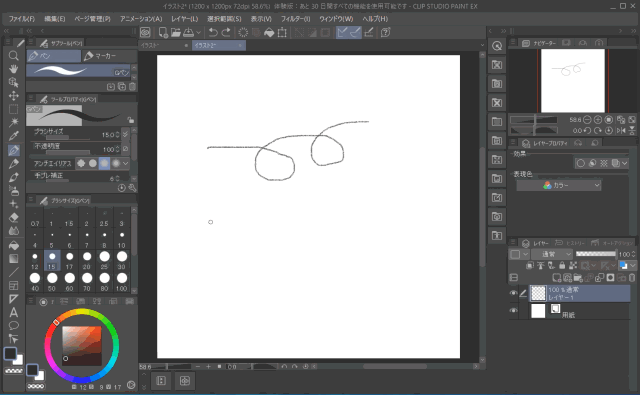Open the ファイル(F) menu
Viewport: 640px width, 395px height.
(x=22, y=19)
